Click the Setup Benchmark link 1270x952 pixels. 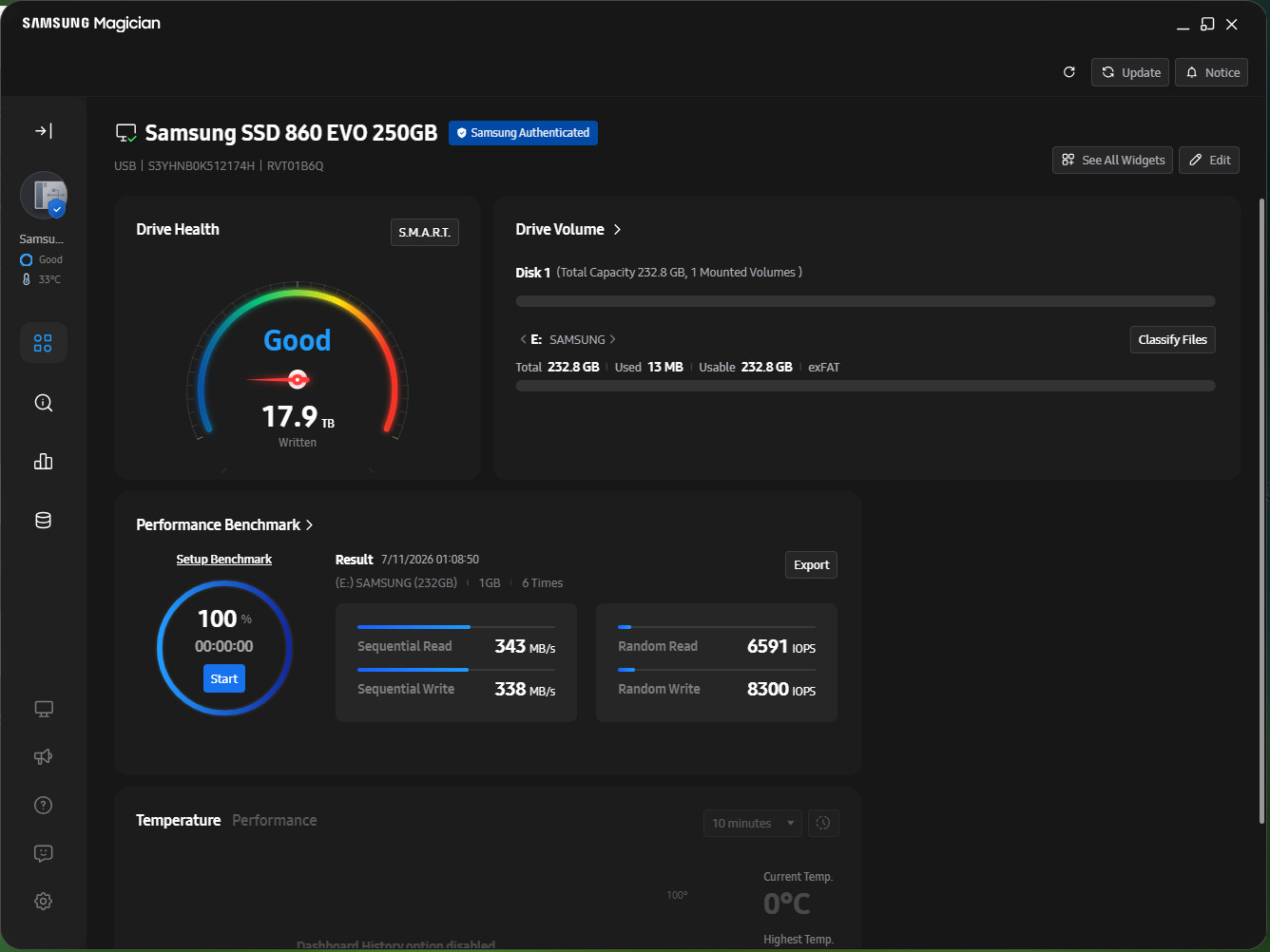click(224, 560)
